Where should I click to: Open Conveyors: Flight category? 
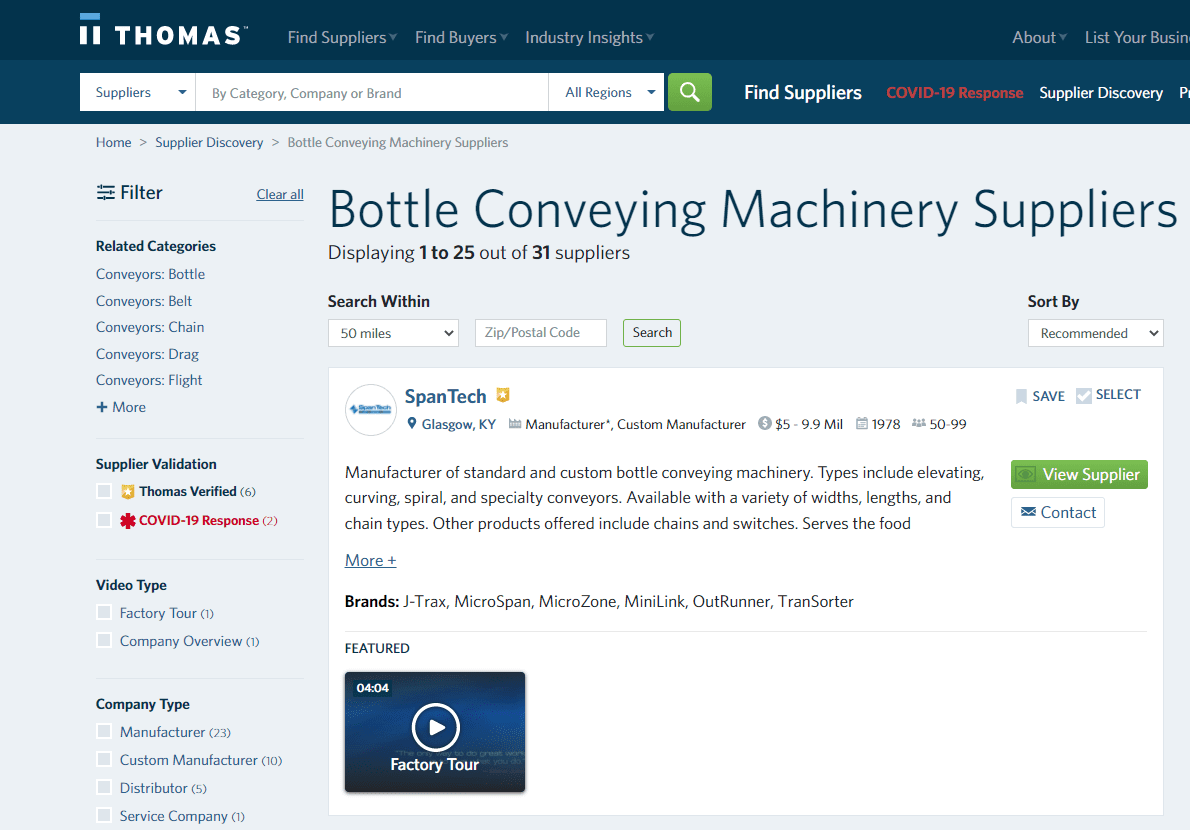(149, 380)
